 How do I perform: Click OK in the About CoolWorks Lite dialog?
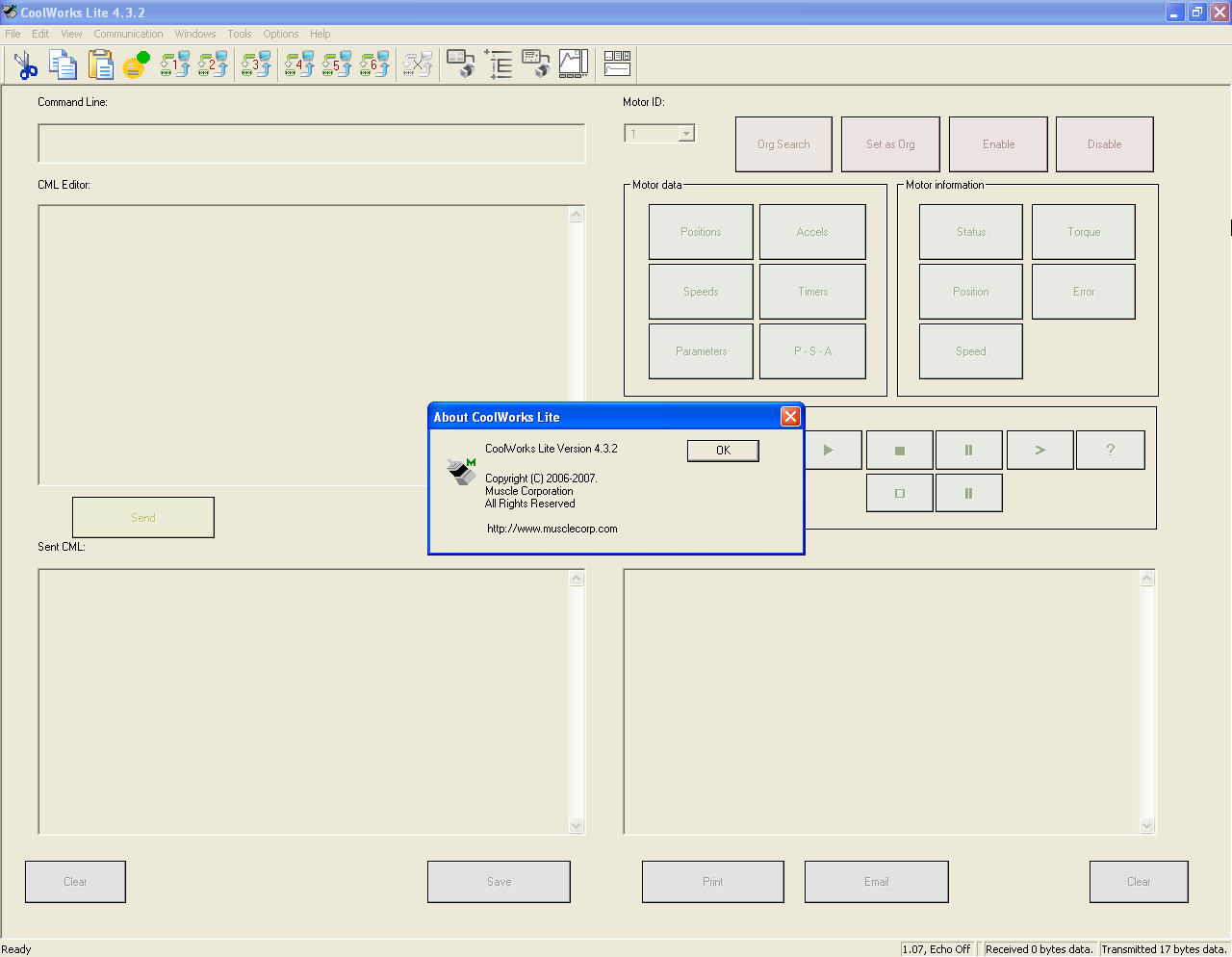(x=723, y=451)
